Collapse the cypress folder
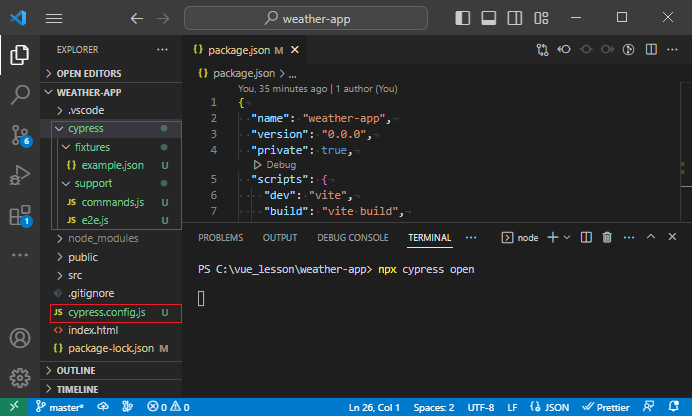This screenshot has width=692, height=416. 111,128
